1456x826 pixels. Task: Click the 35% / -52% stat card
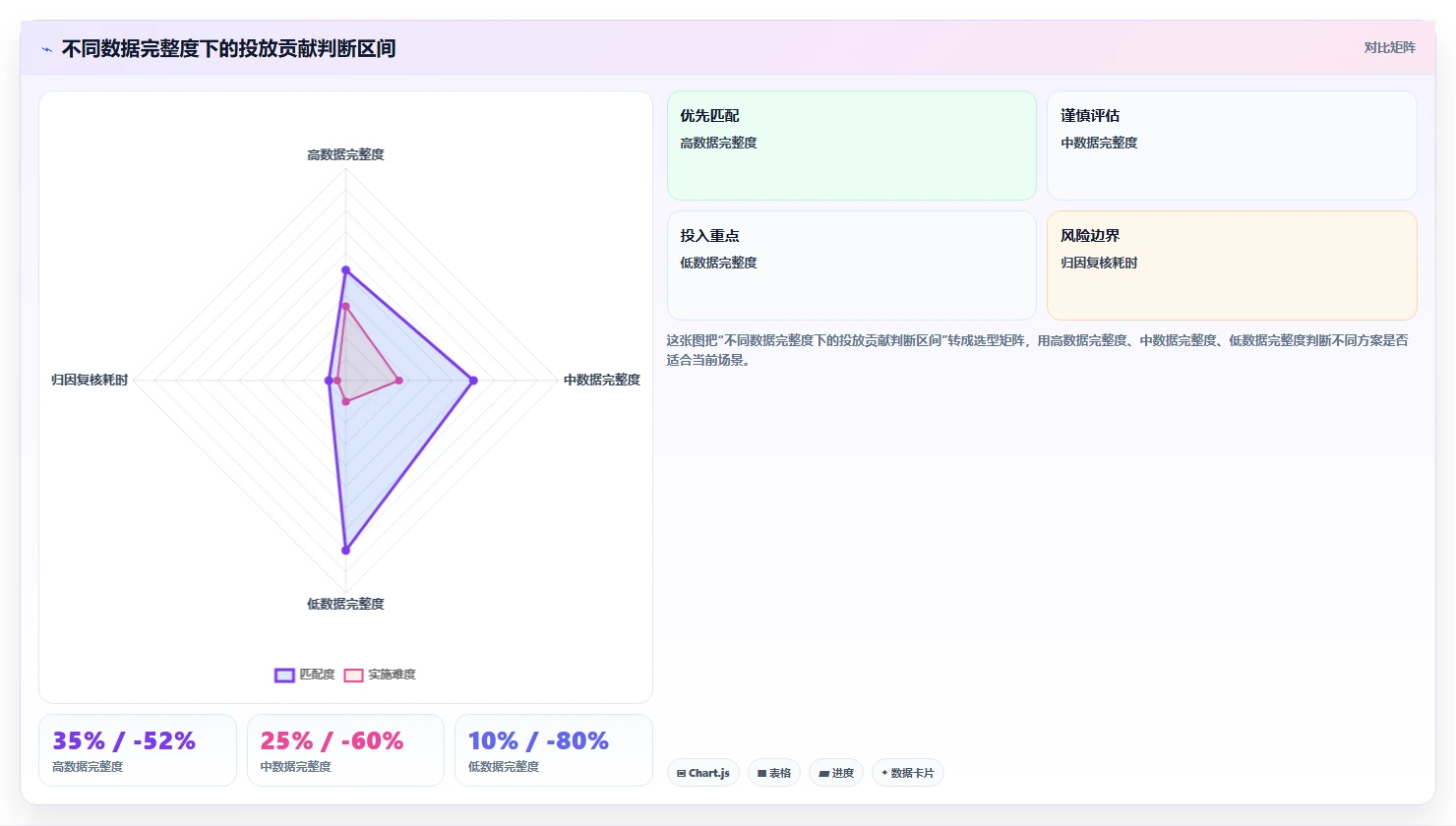point(138,750)
